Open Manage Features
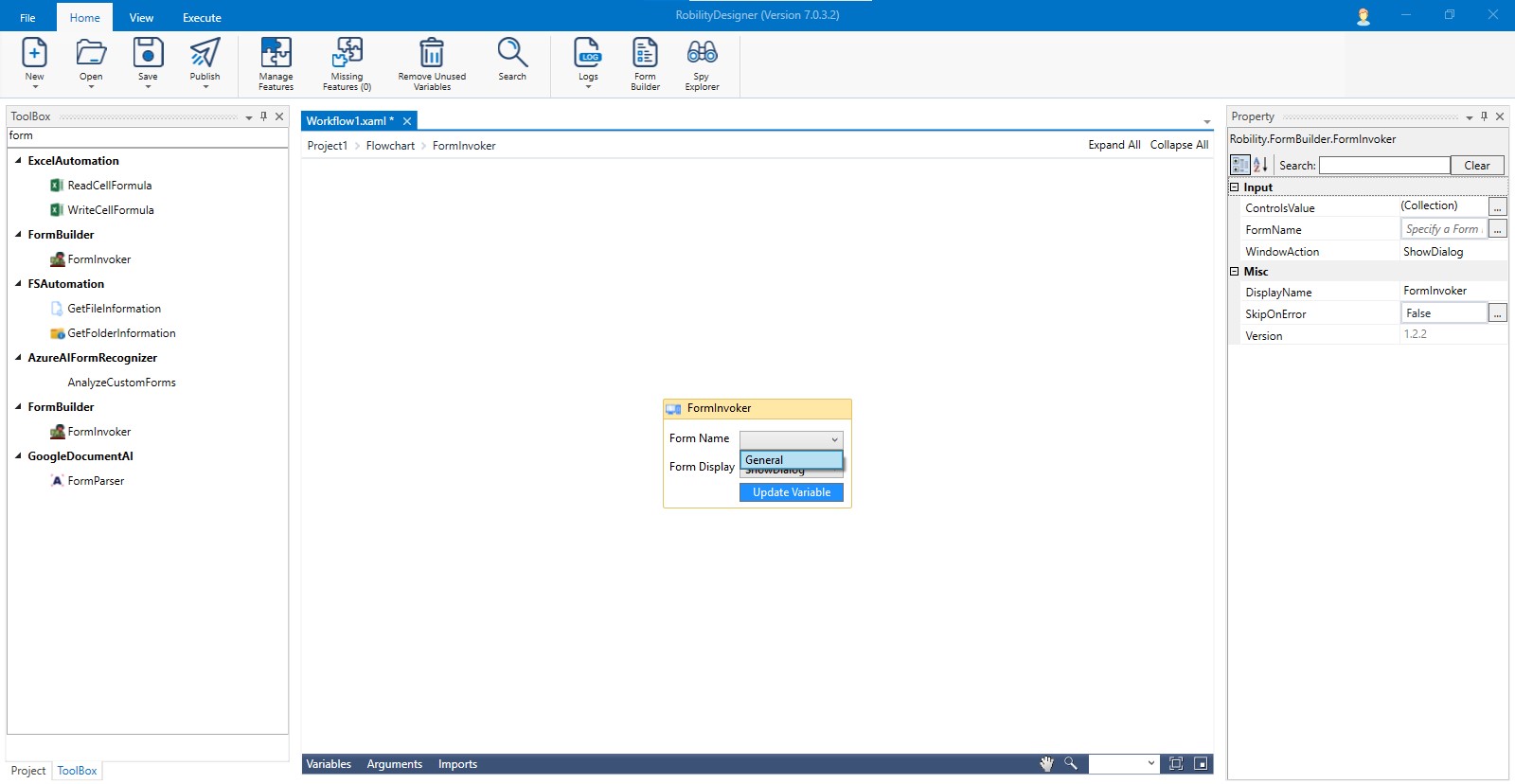 pos(276,54)
